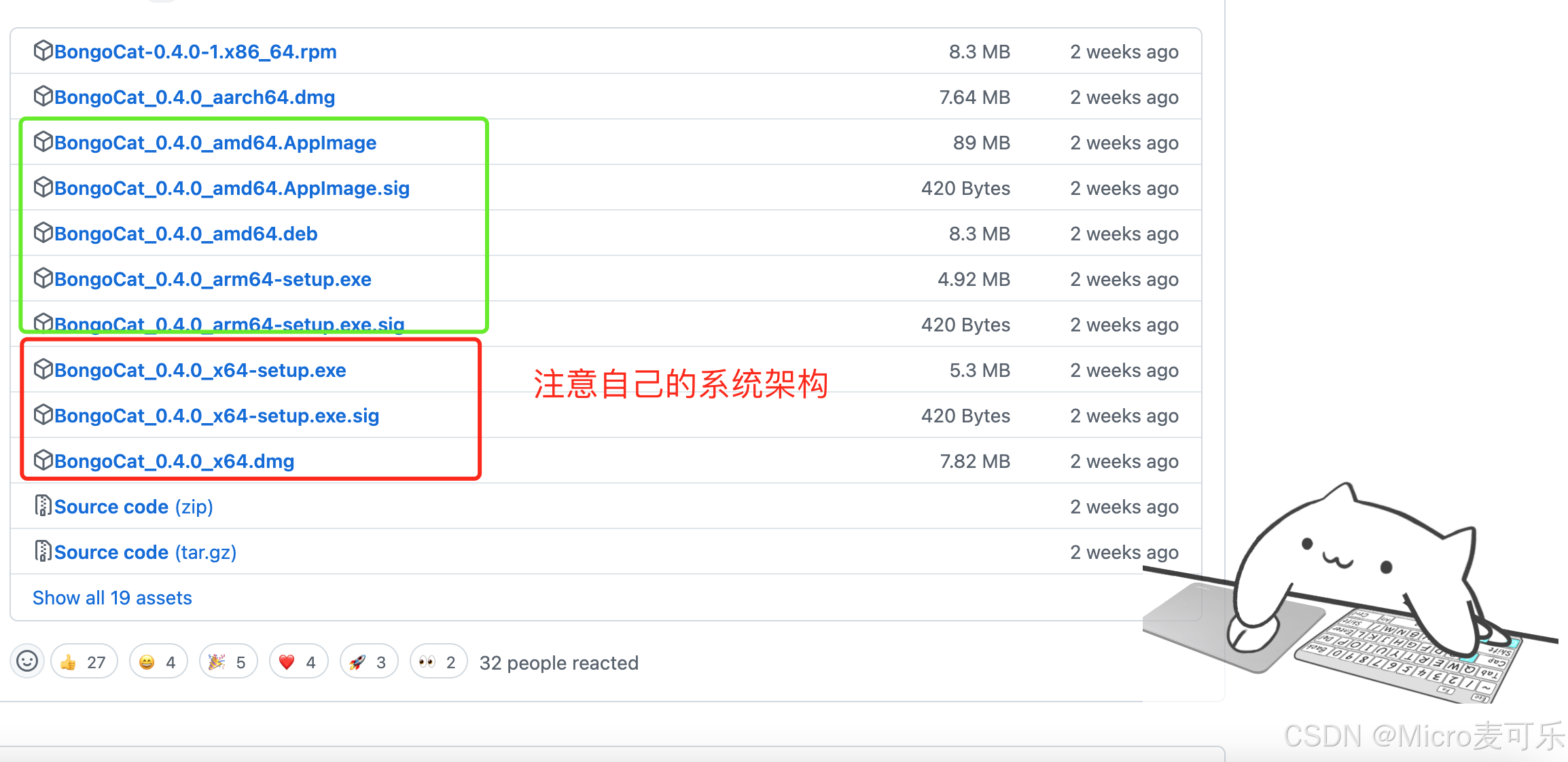This screenshot has width=1568, height=762.
Task: Toggle the heart reaction
Action: [x=298, y=662]
